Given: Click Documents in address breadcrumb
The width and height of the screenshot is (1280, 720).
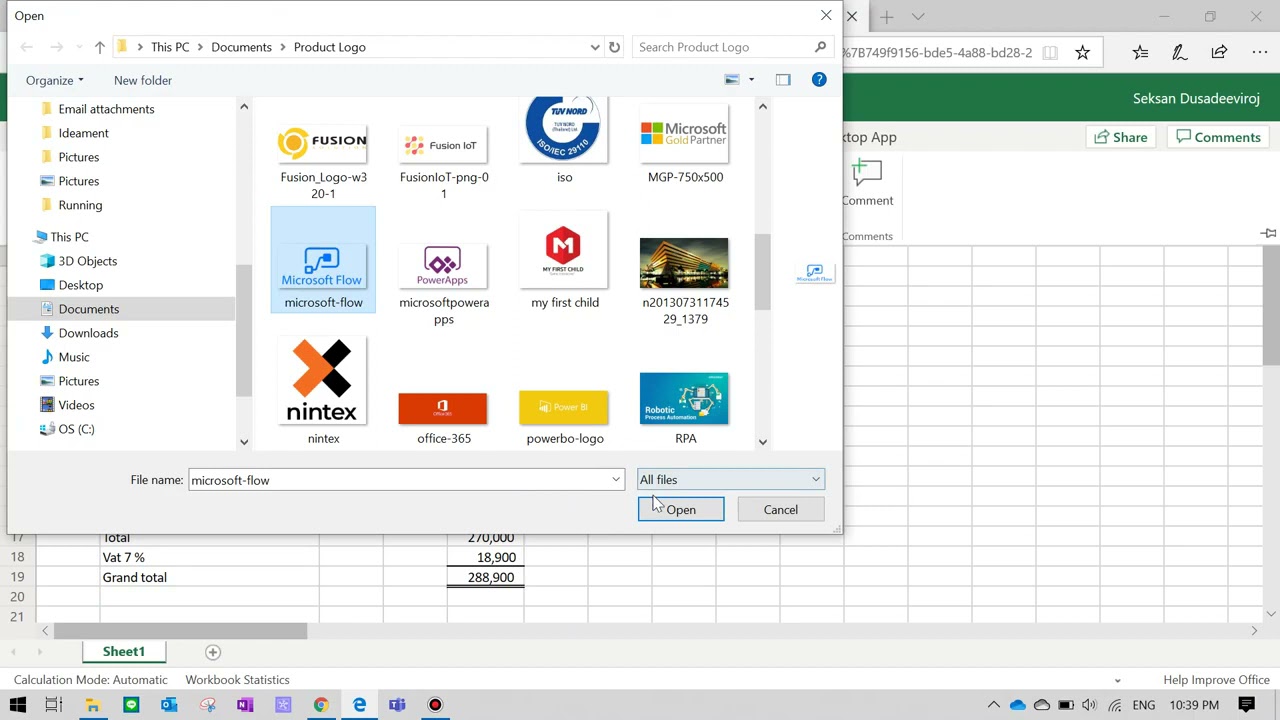Looking at the screenshot, I should pyautogui.click(x=241, y=47).
